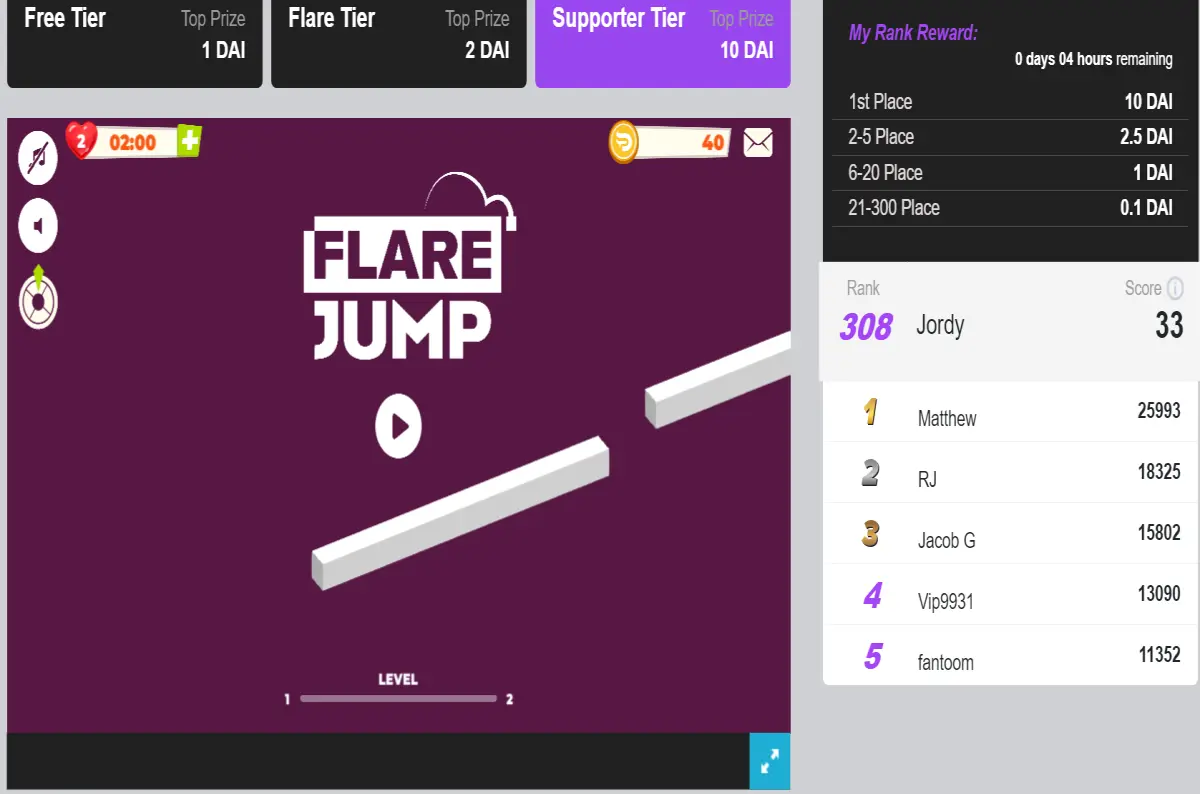This screenshot has width=1200, height=794.
Task: Click the score 11352
Action: pos(1159,654)
